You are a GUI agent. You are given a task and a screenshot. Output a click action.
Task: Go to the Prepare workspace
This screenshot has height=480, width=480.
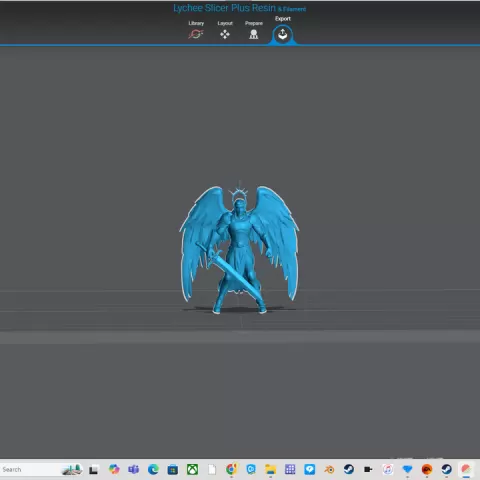pyautogui.click(x=254, y=34)
